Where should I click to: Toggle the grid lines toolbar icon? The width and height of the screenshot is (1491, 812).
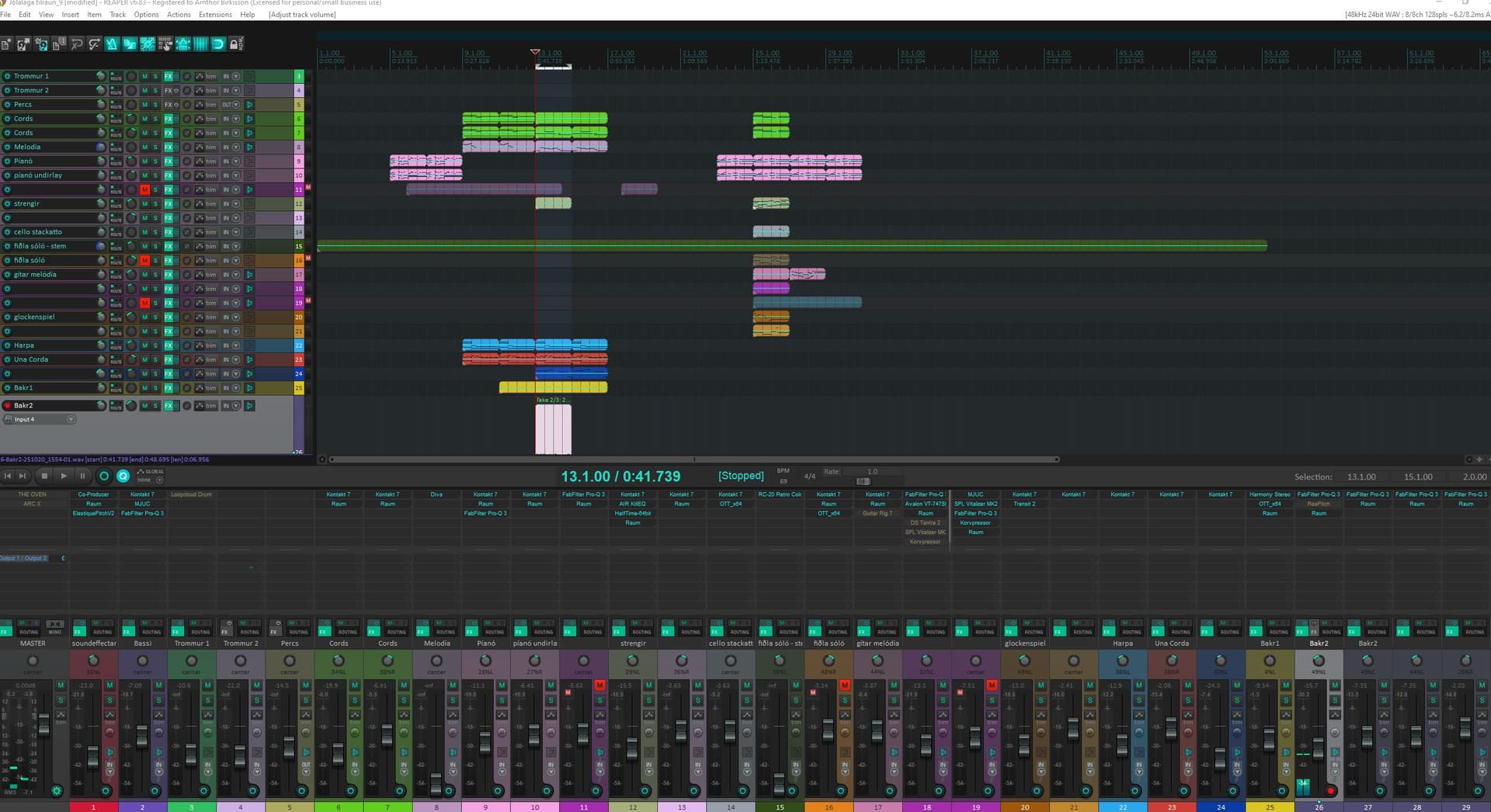tap(200, 44)
